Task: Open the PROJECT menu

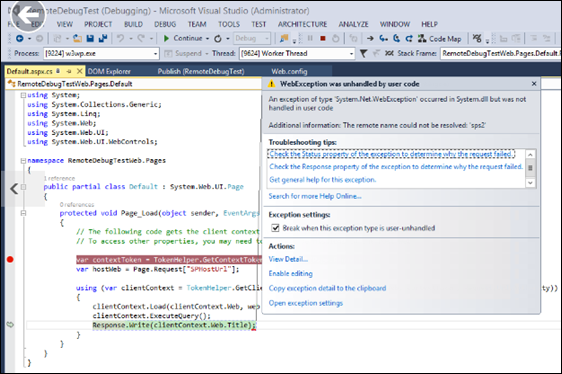Action: pyautogui.click(x=98, y=24)
